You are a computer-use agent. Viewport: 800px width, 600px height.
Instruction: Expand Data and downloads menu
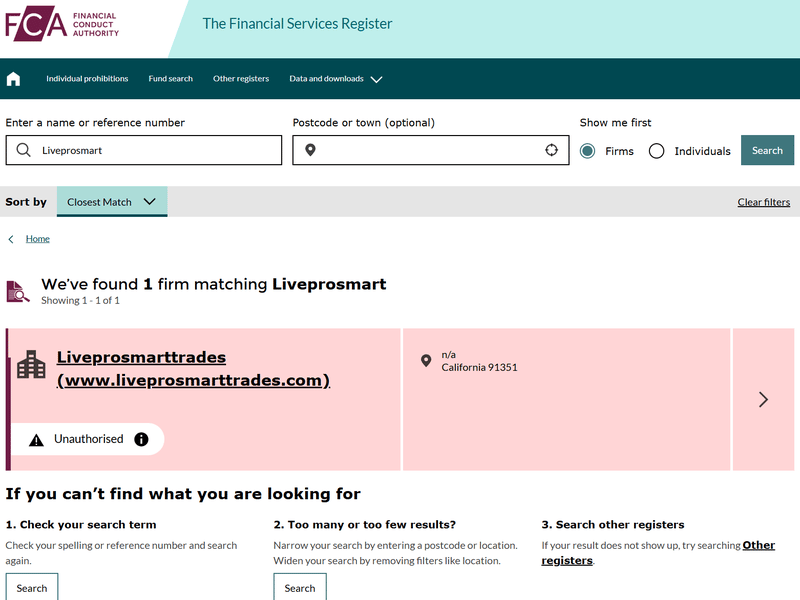click(x=336, y=79)
